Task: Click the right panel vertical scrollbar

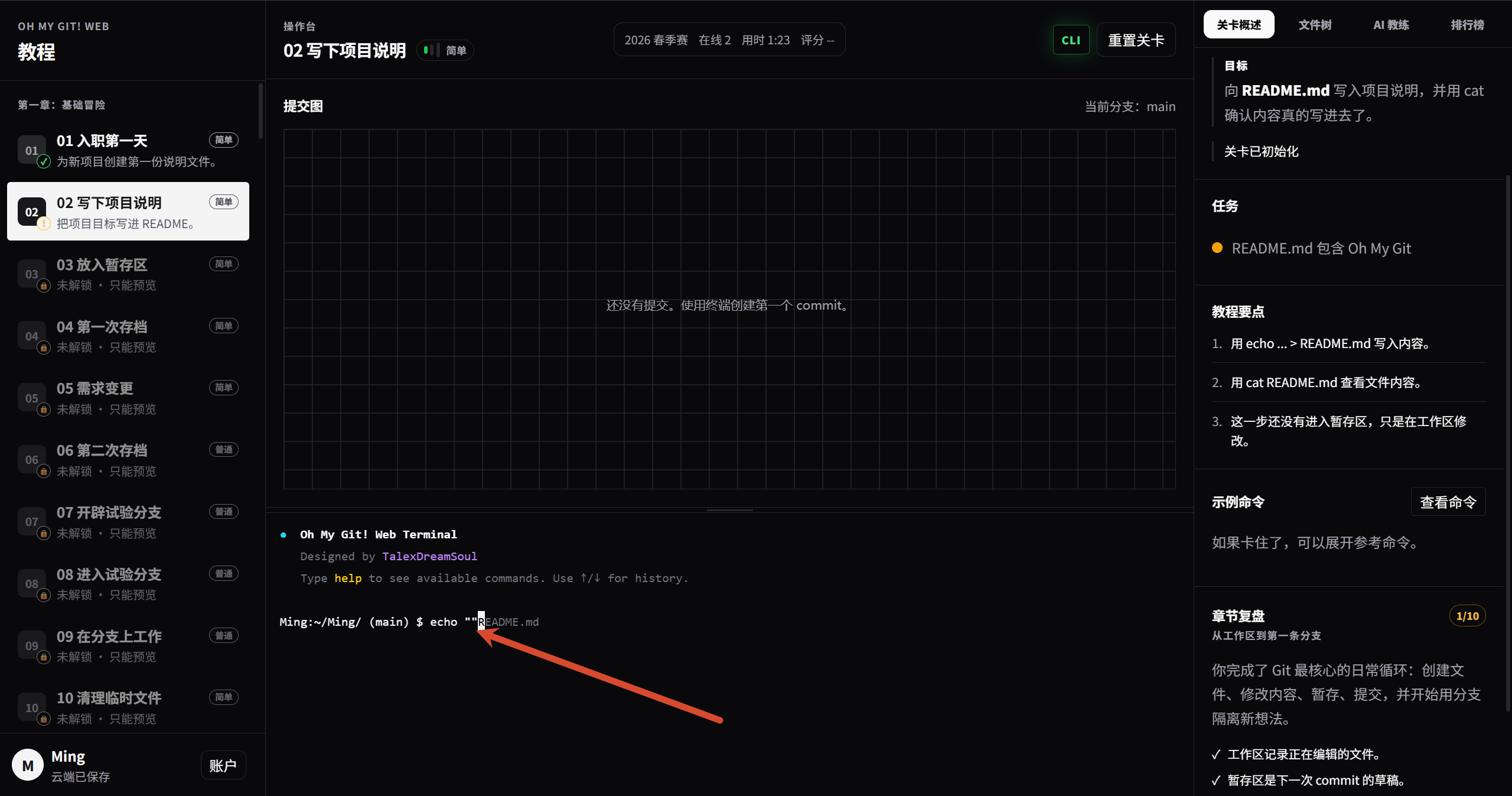Action: point(1507,443)
